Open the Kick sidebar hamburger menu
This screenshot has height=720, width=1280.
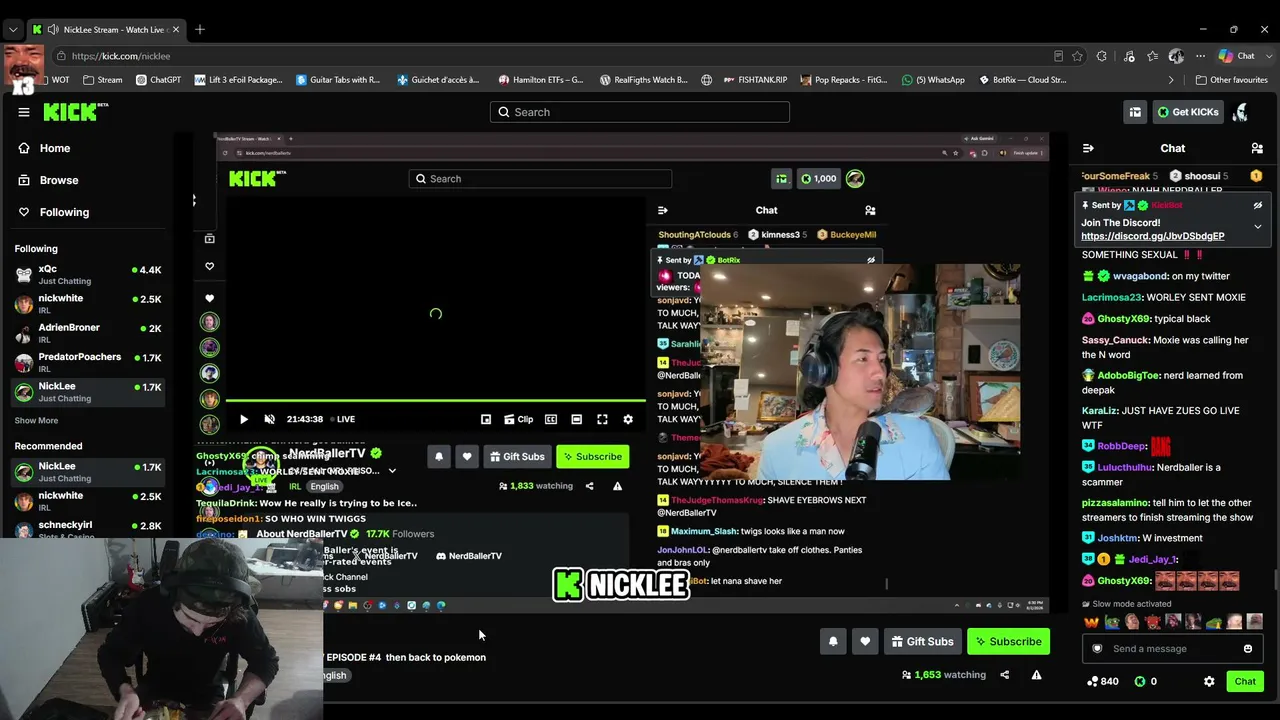(24, 112)
